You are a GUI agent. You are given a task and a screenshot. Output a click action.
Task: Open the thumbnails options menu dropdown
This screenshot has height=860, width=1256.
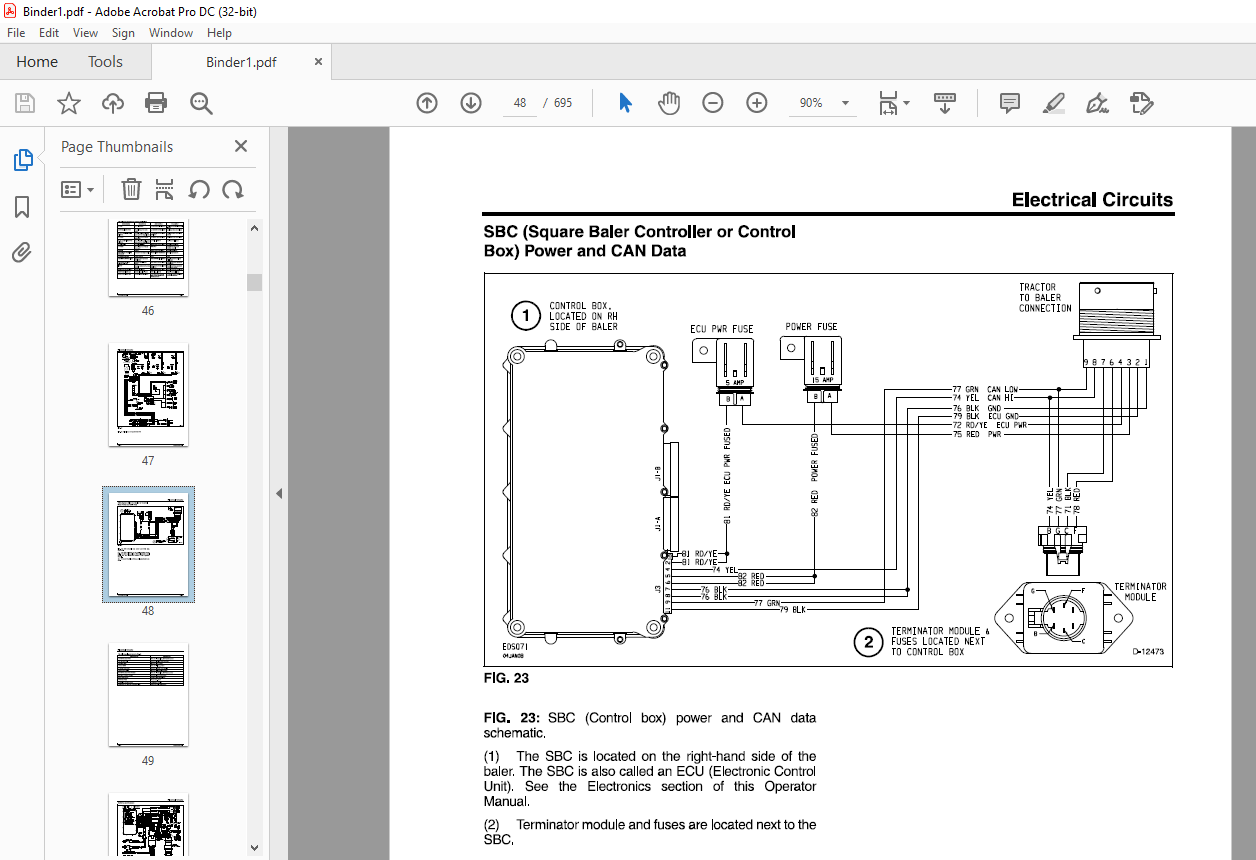78,189
